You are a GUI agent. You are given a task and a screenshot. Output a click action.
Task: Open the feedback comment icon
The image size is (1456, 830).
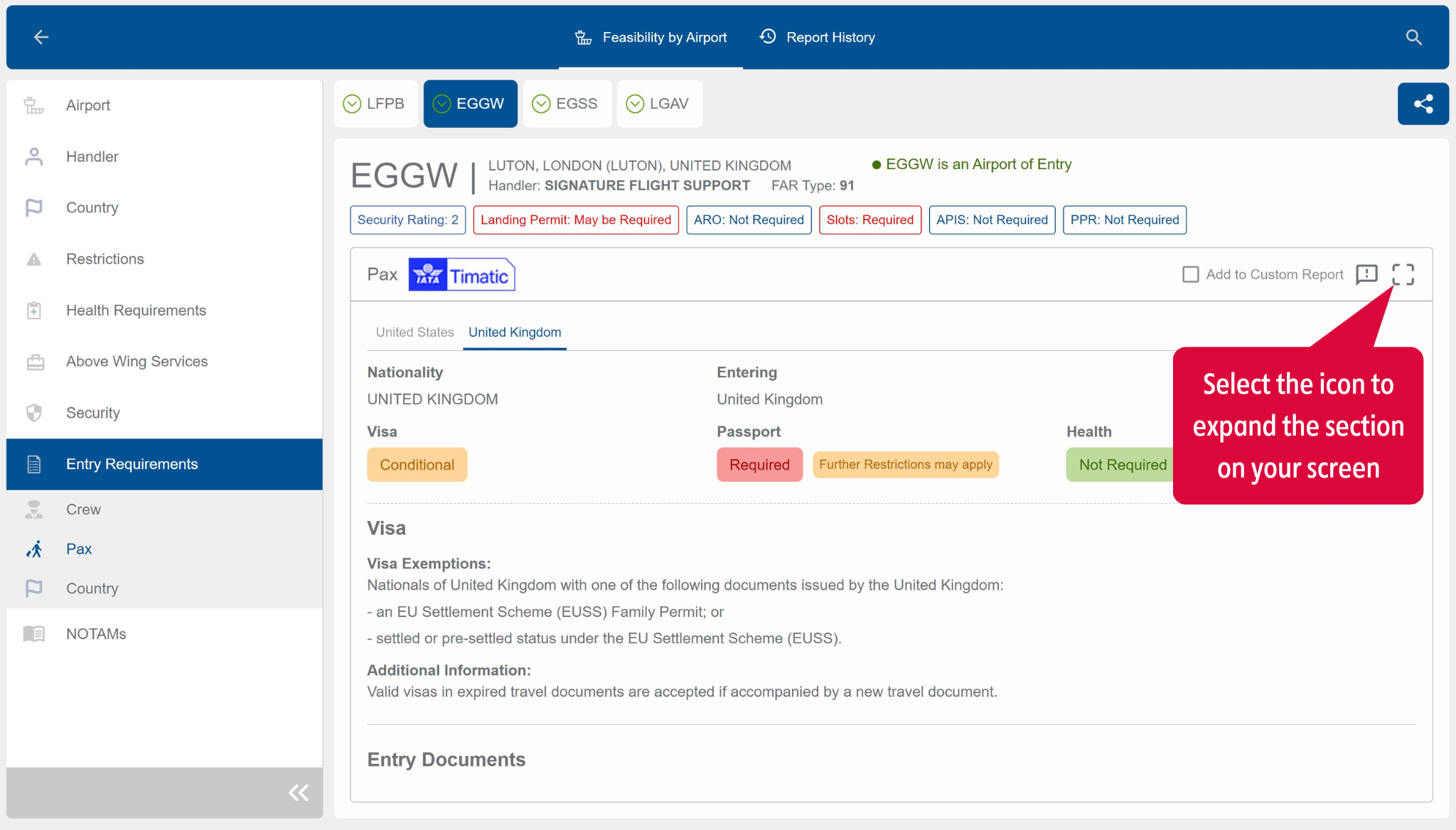(x=1366, y=274)
